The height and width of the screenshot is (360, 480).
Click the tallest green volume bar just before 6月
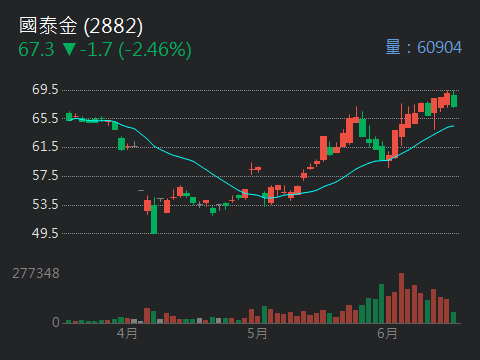[x=382, y=304]
